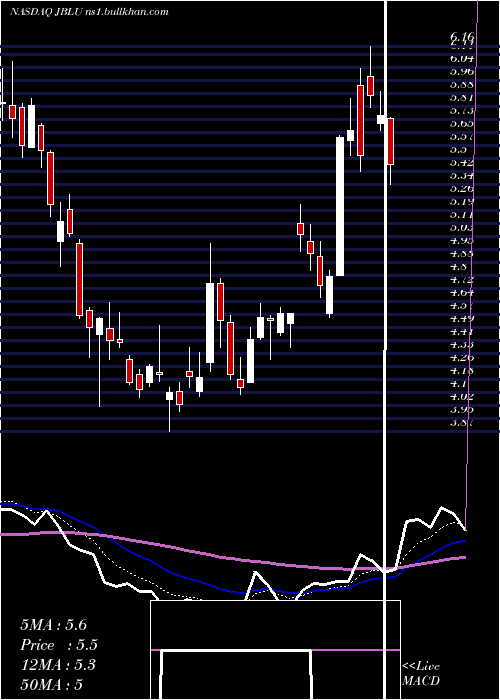Click the 5.73 price axis label
The width and height of the screenshot is (500, 700).
click(462, 110)
